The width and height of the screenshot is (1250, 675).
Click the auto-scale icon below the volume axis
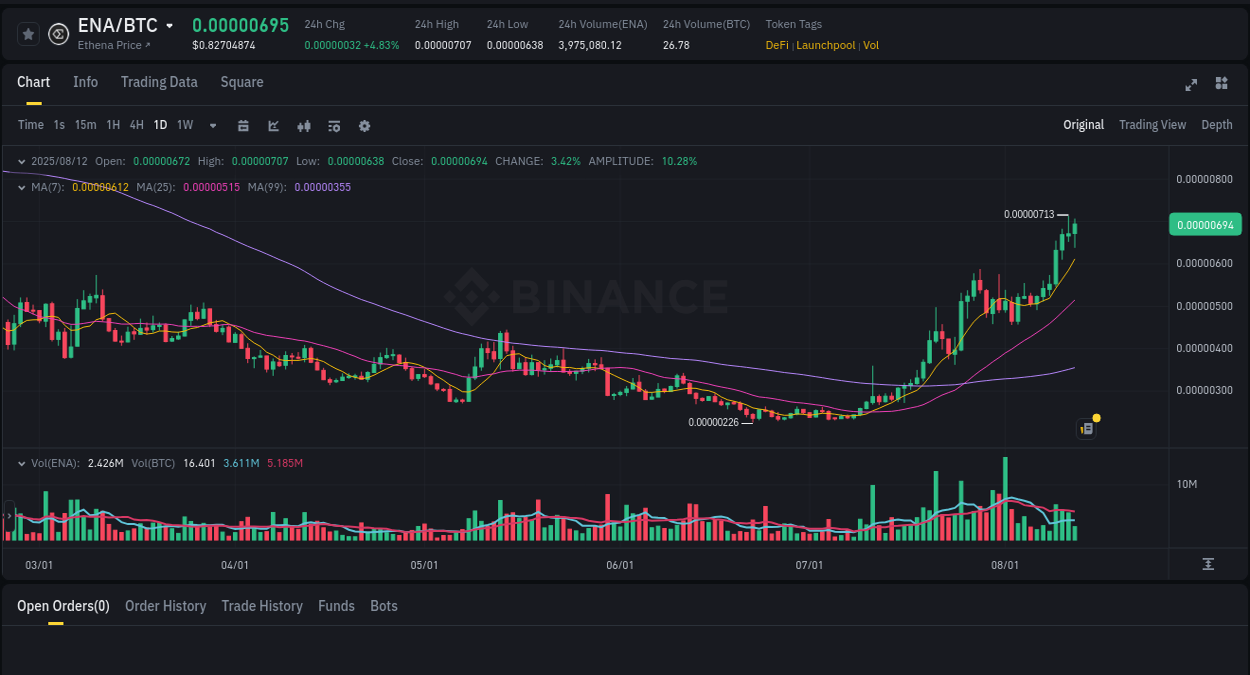(x=1208, y=564)
